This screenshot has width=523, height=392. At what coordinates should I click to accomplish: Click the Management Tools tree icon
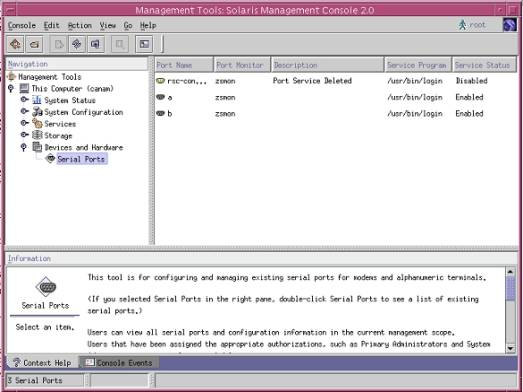click(x=12, y=77)
